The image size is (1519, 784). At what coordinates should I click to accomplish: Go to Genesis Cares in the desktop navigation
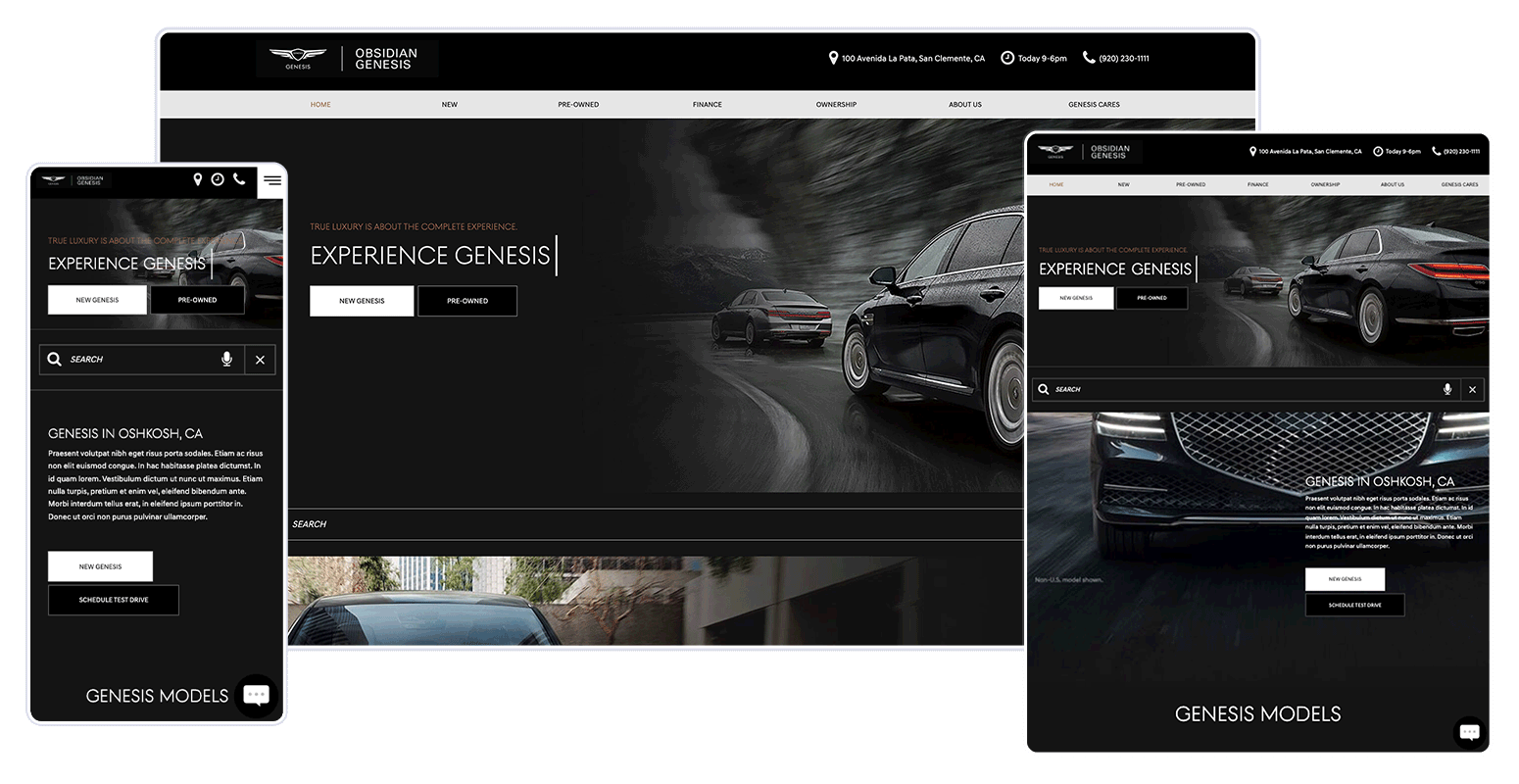[1094, 105]
